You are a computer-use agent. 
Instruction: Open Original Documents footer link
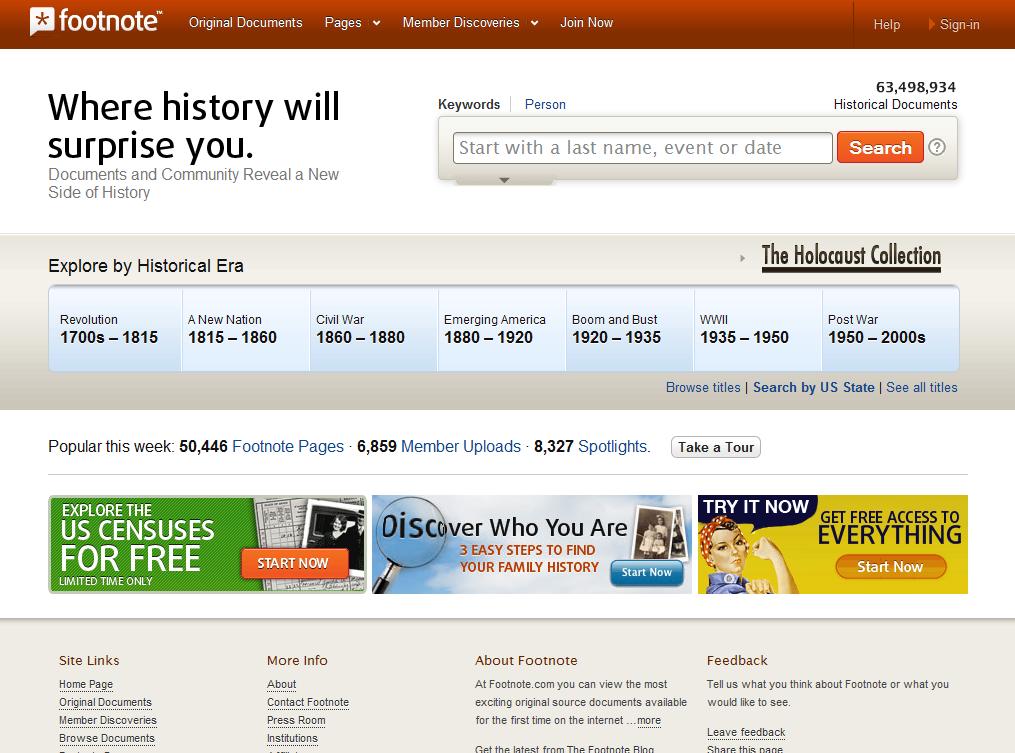[x=106, y=702]
